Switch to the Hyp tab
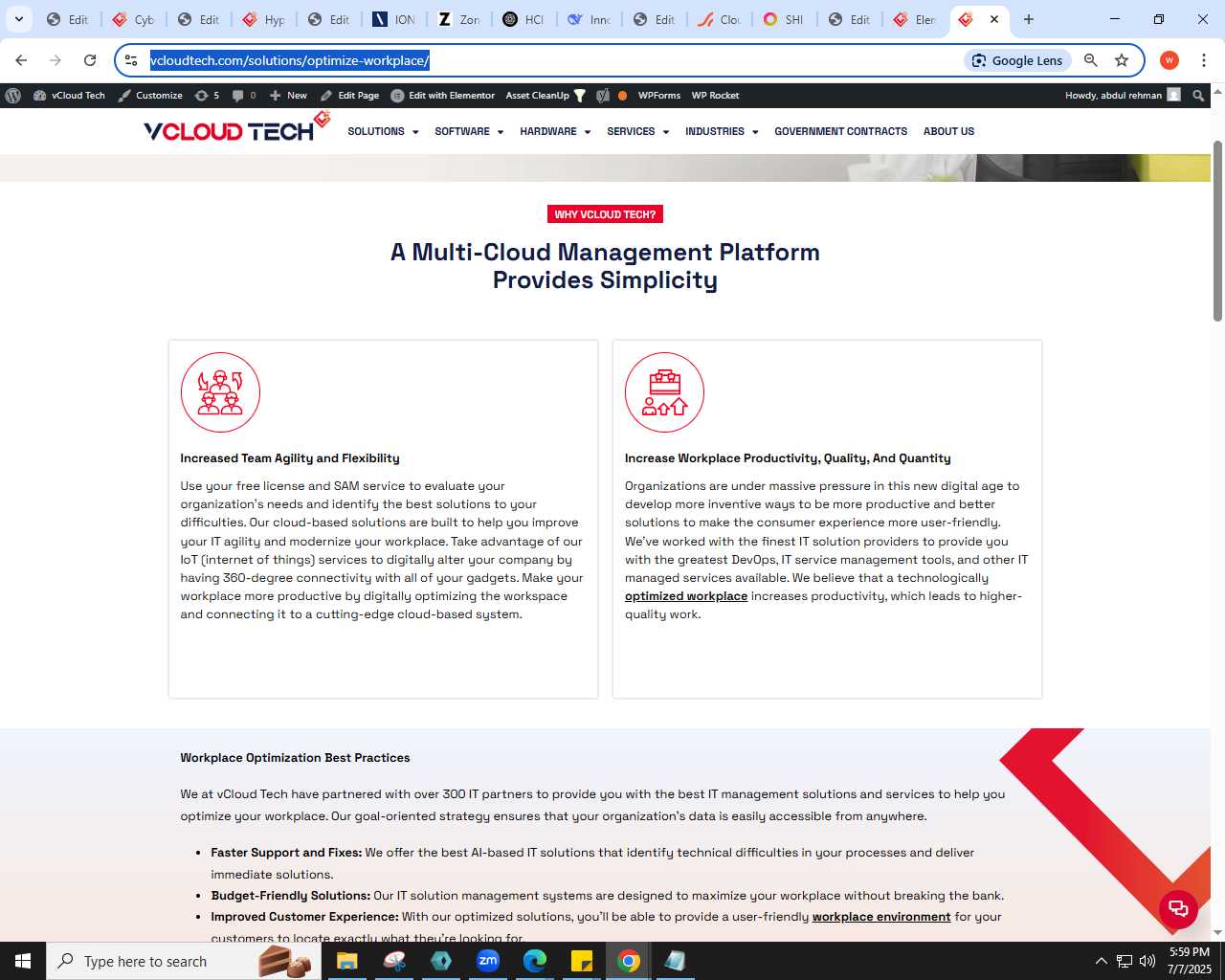Viewport: 1225px width, 980px height. (264, 19)
